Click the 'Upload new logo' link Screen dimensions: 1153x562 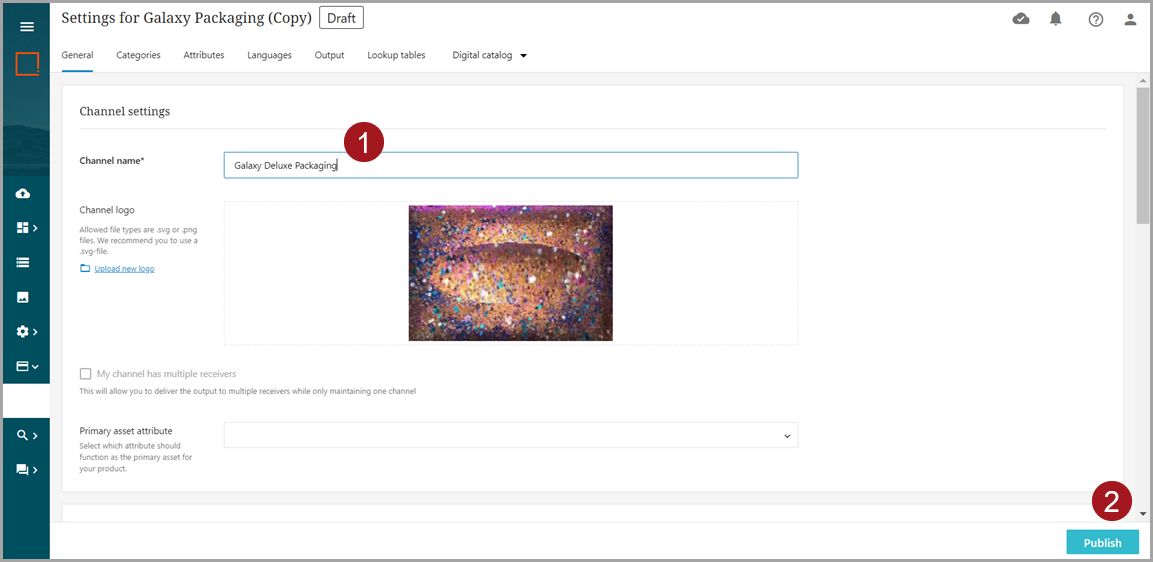pyautogui.click(x=124, y=269)
